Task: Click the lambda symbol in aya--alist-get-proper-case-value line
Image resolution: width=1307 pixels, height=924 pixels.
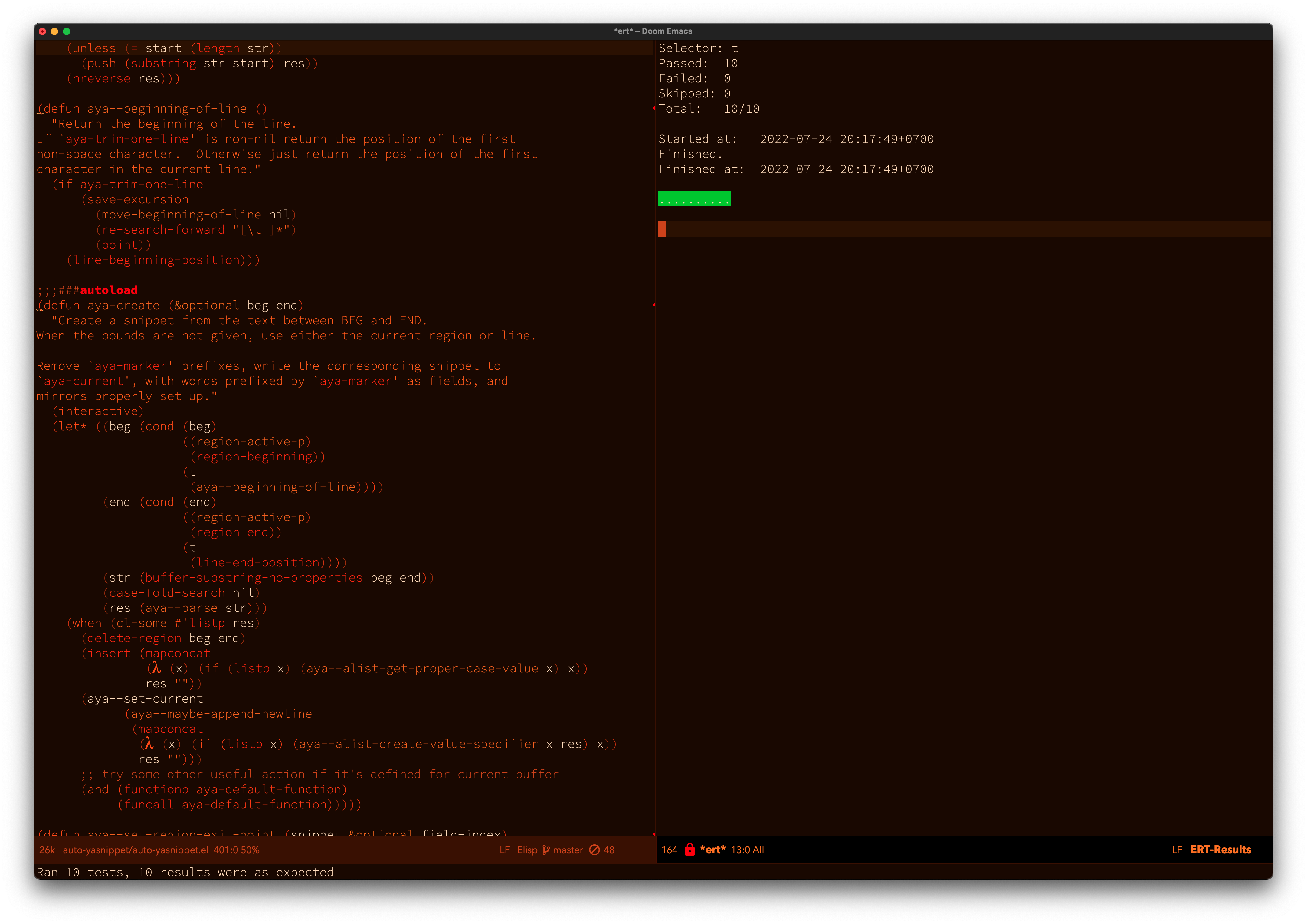Action: [156, 668]
